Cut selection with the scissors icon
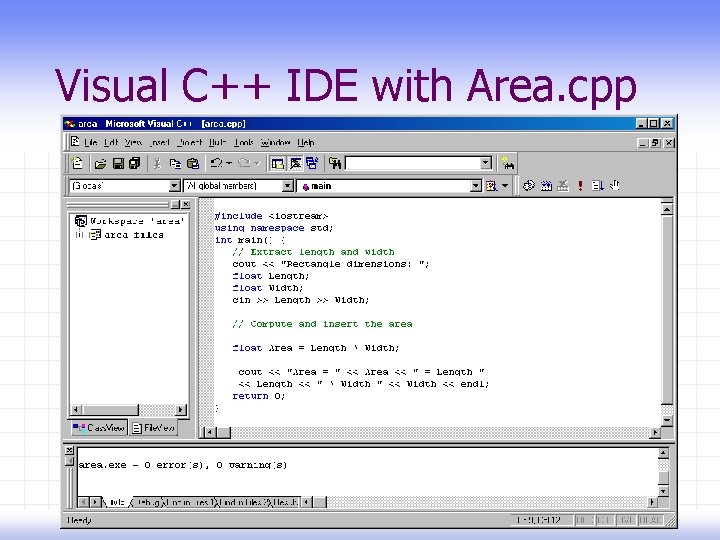Screen dimensions: 720x540 157,163
